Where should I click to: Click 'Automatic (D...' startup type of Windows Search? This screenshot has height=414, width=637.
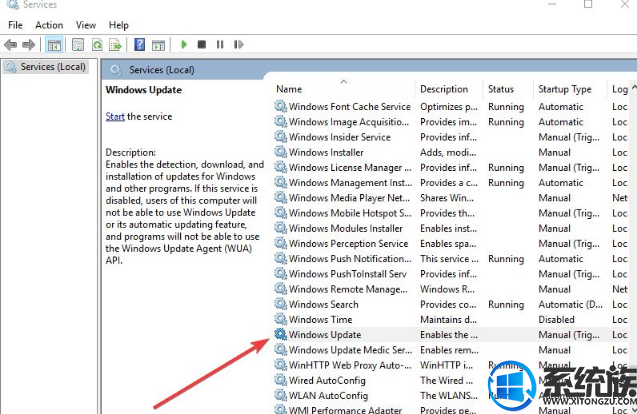(x=570, y=304)
